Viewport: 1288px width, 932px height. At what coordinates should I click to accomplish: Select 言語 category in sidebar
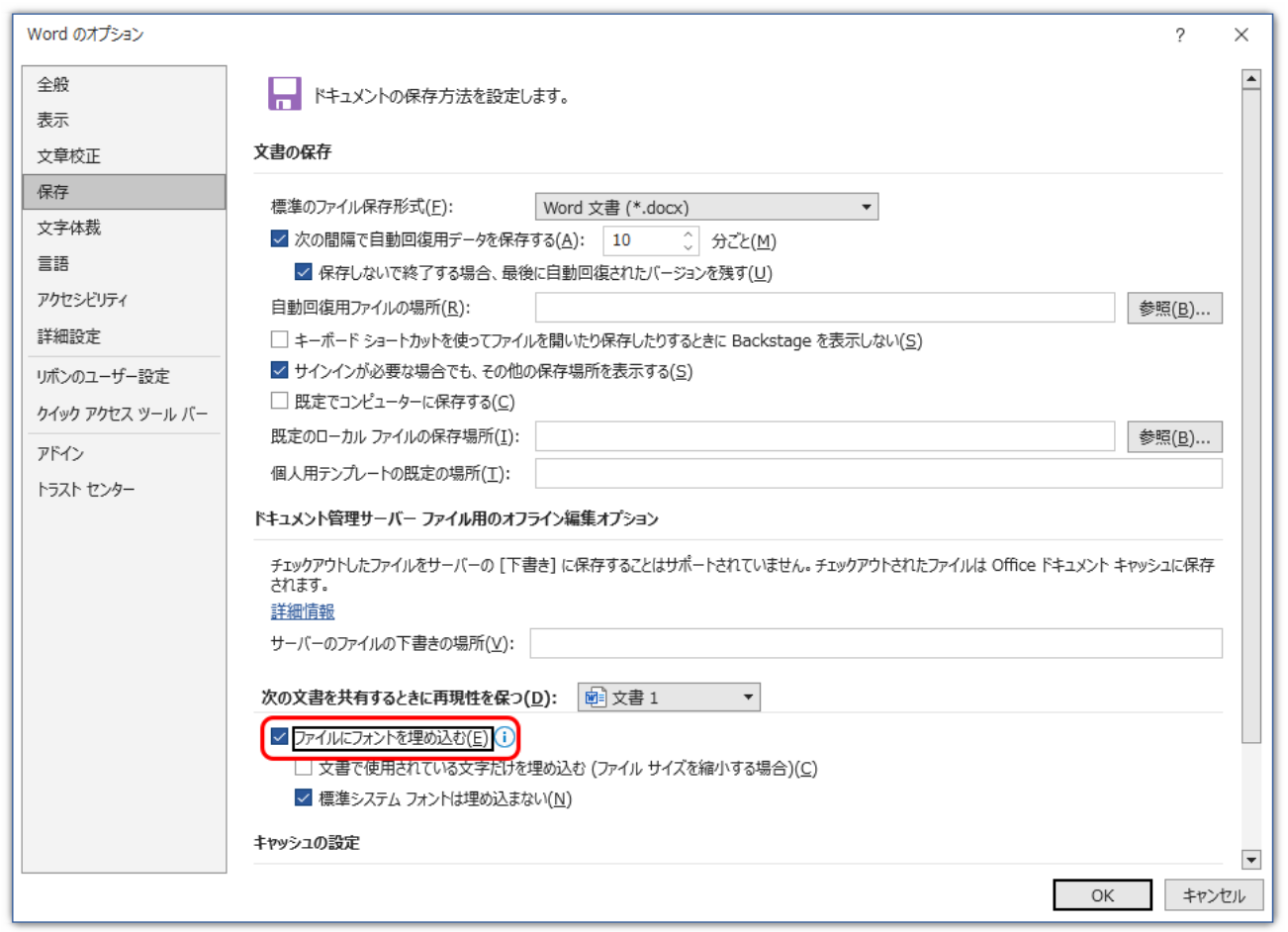(x=124, y=264)
